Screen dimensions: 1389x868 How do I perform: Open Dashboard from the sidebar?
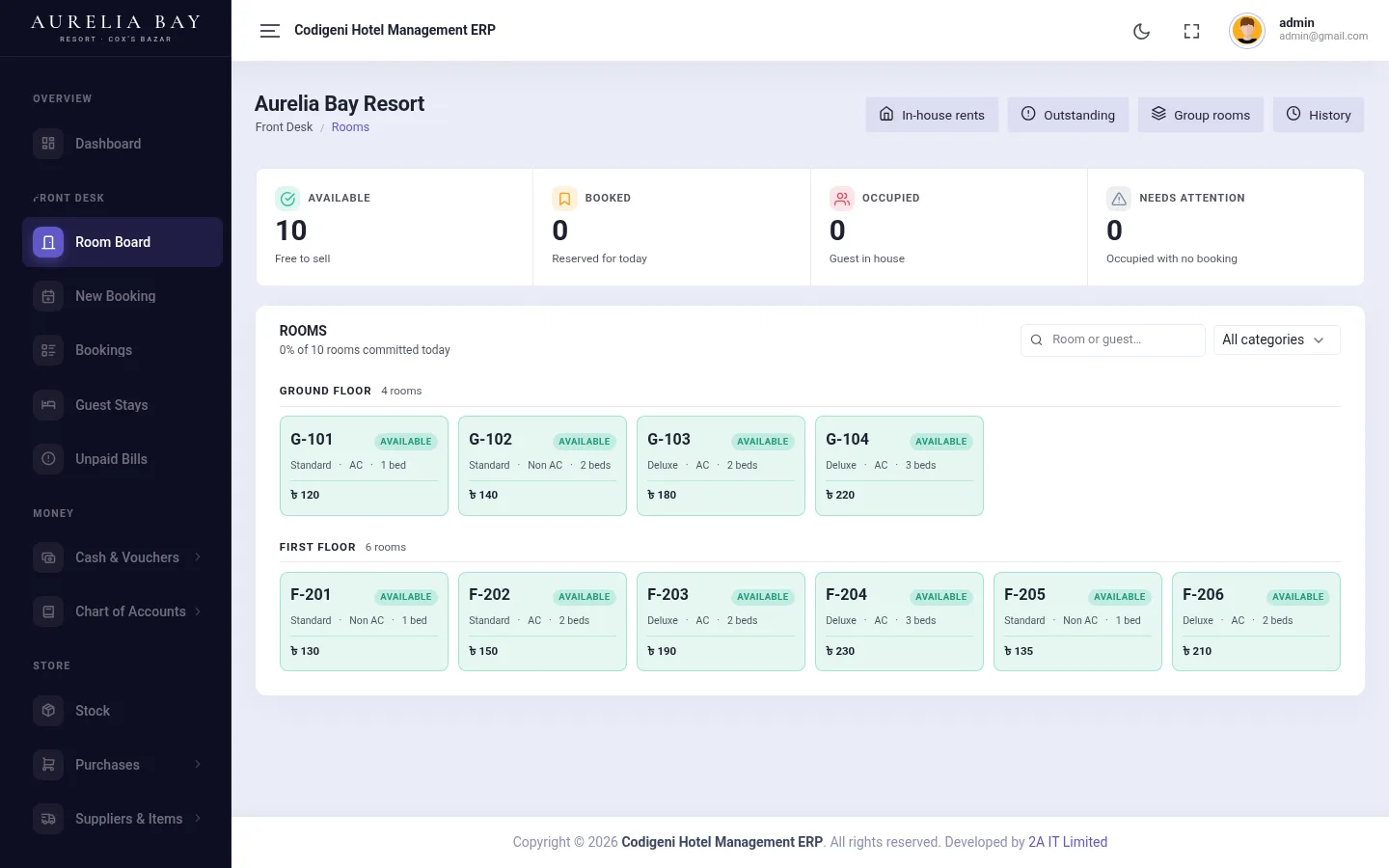click(x=123, y=144)
